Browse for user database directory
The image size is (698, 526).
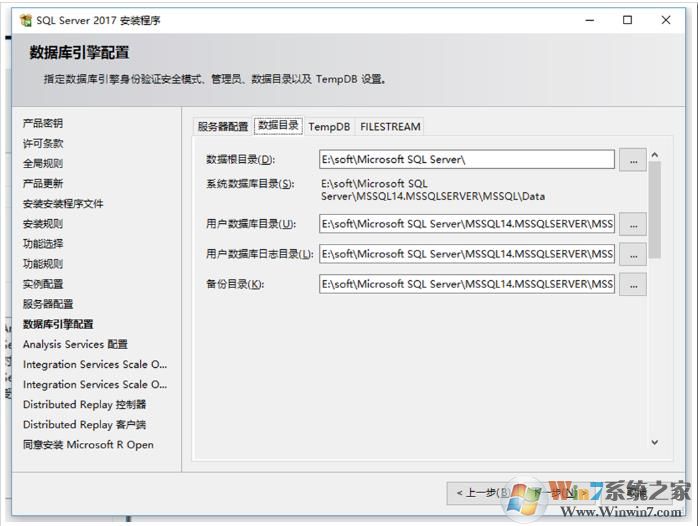pyautogui.click(x=633, y=224)
